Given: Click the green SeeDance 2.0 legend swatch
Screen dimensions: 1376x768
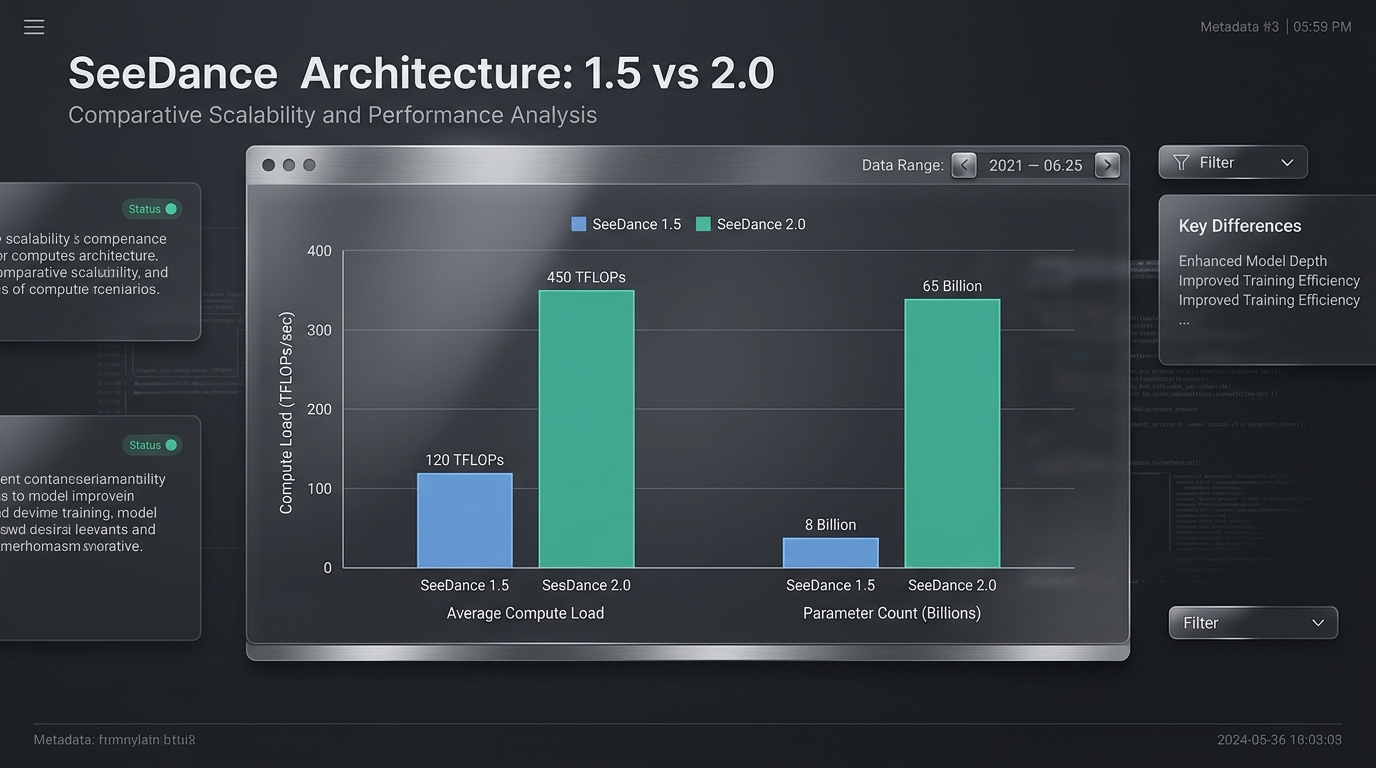Looking at the screenshot, I should coord(703,224).
